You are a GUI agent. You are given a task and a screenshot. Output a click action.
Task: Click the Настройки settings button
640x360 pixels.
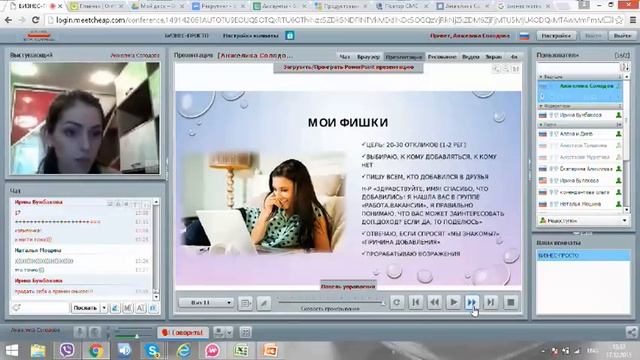coord(556,36)
